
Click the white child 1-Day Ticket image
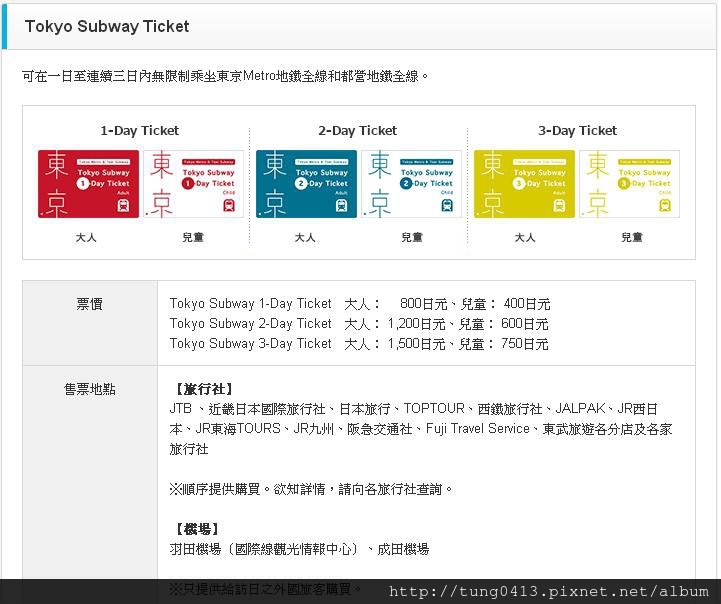pos(193,184)
